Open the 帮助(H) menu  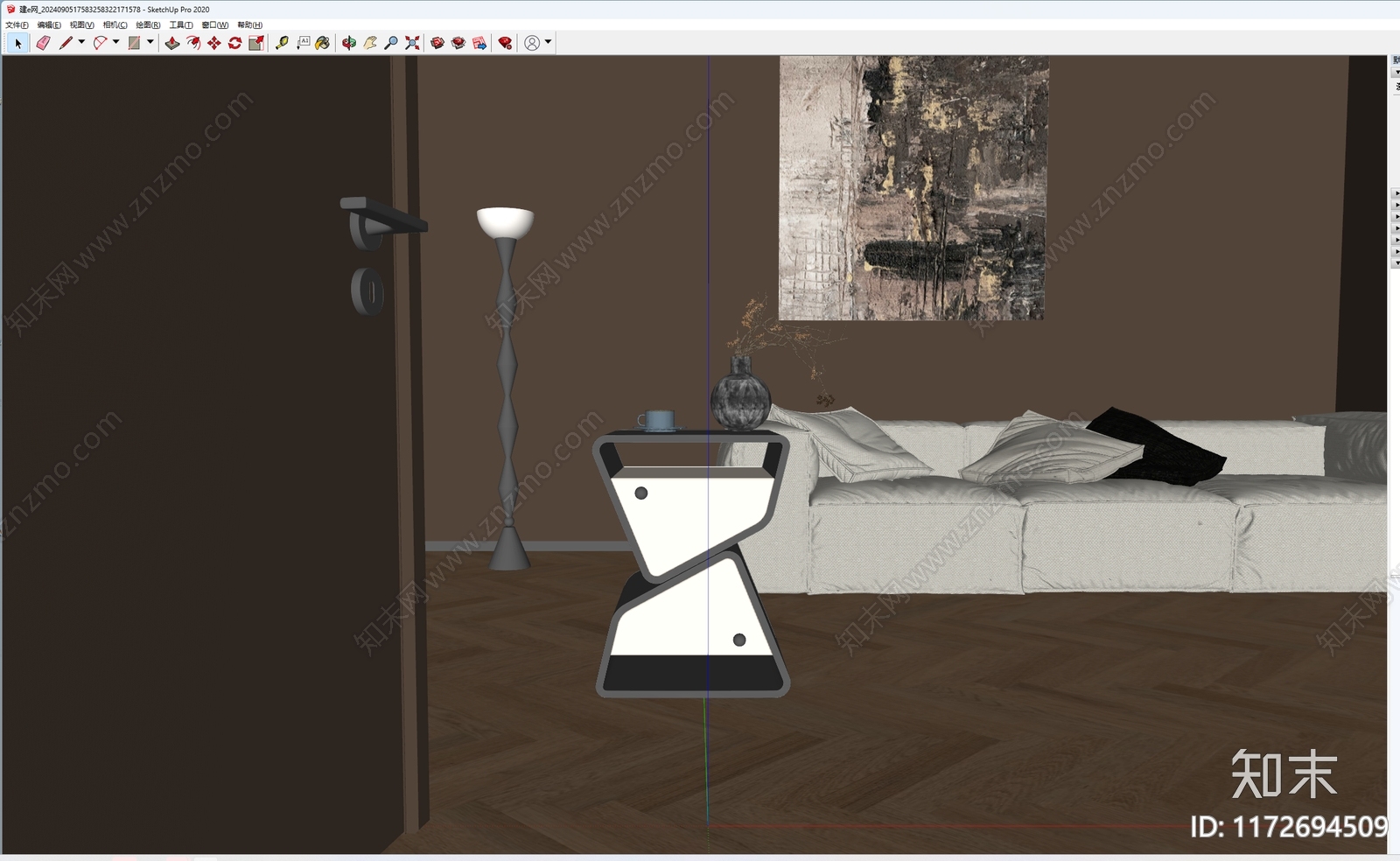(250, 25)
